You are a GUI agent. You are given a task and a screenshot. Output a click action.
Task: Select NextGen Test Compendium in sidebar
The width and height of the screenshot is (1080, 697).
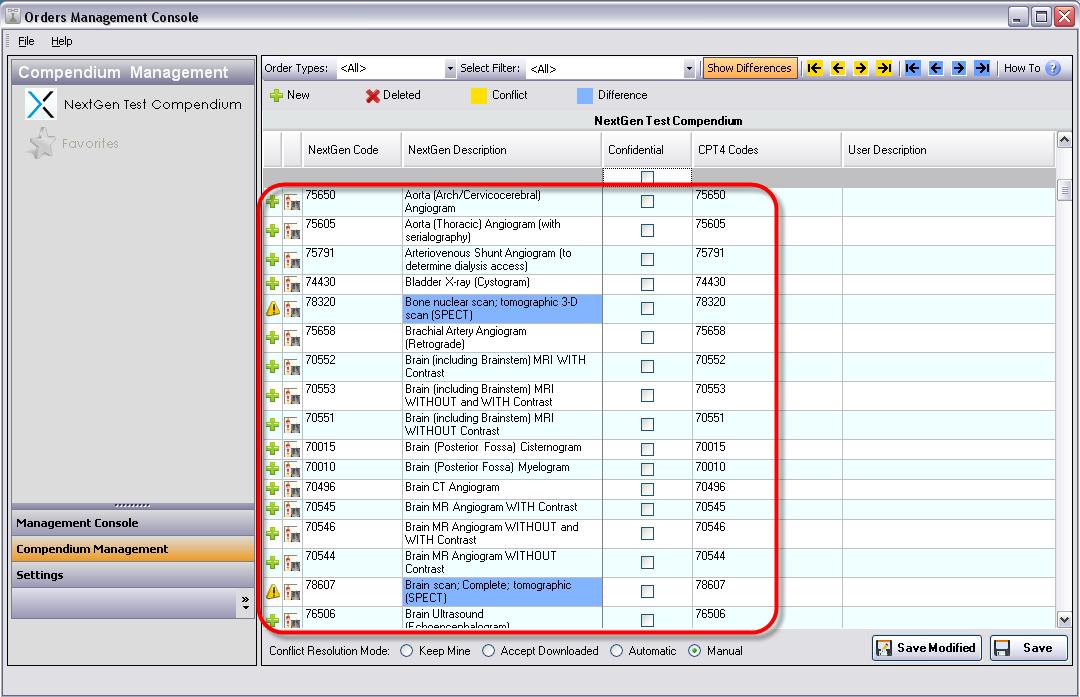152,105
